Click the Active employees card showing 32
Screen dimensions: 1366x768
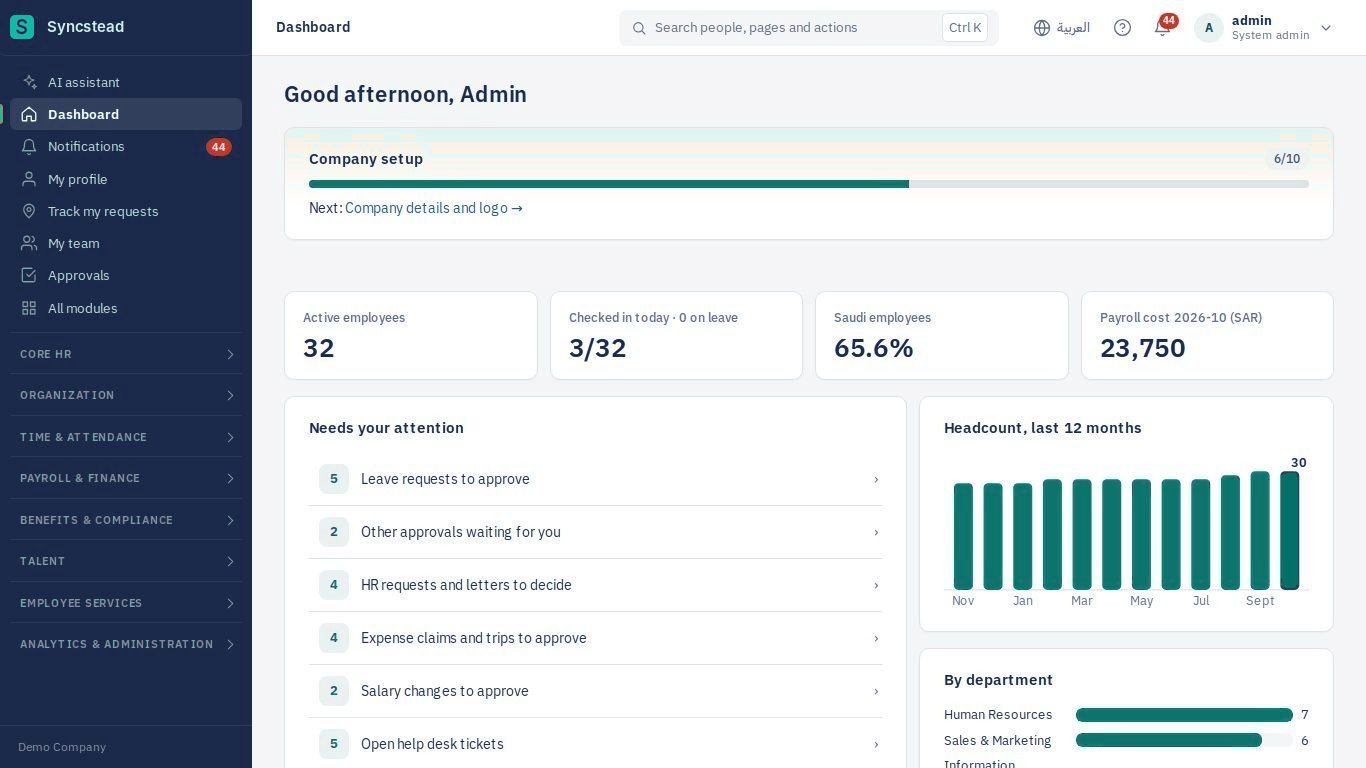click(x=411, y=336)
